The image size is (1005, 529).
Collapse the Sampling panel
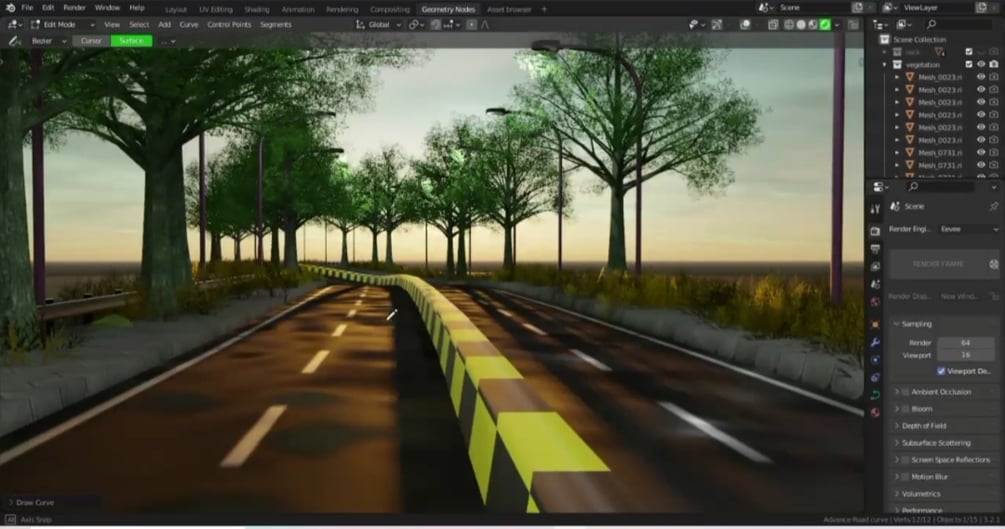pos(896,324)
